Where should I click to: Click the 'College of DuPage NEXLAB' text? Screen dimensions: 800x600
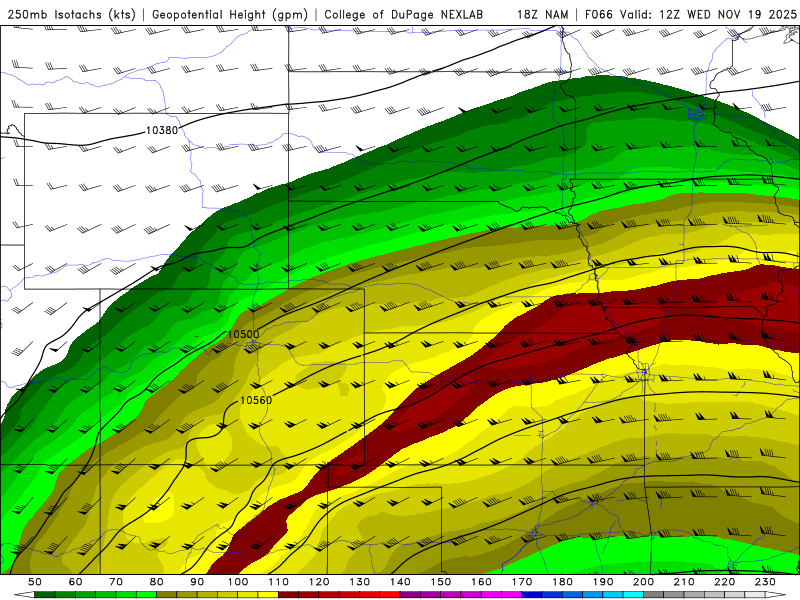click(404, 15)
